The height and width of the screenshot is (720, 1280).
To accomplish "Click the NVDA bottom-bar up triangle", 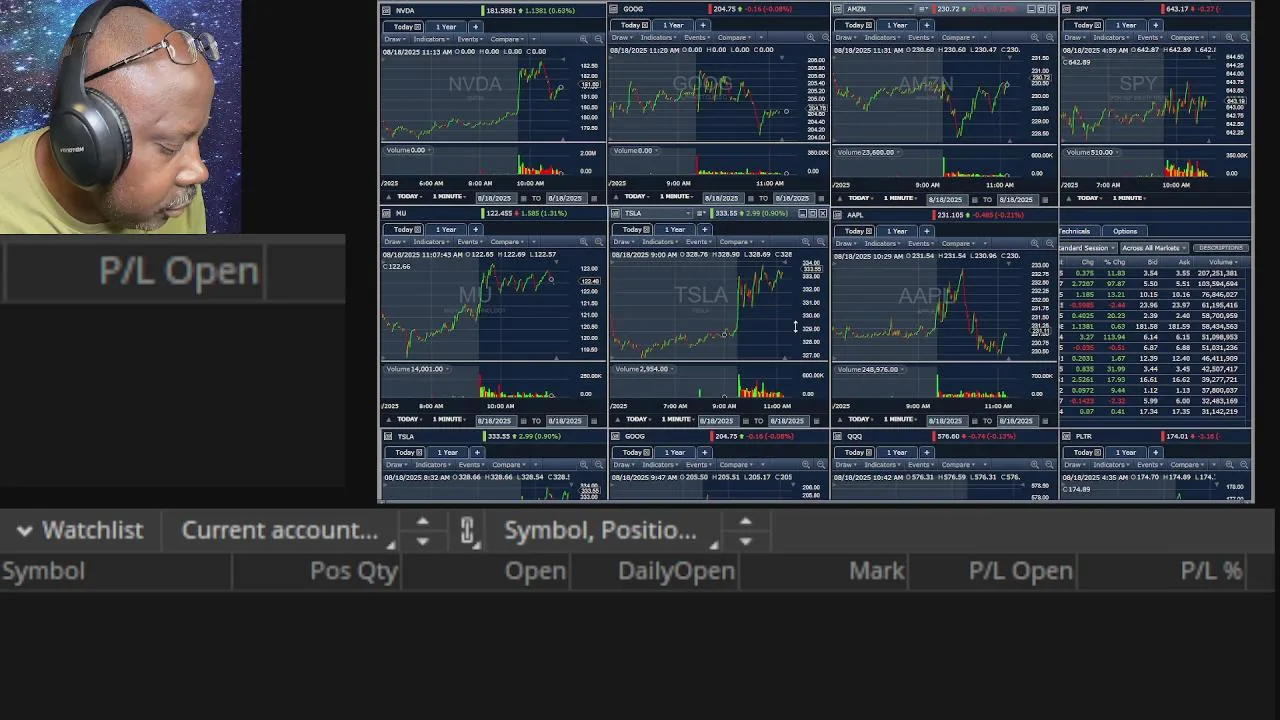I will click(388, 198).
